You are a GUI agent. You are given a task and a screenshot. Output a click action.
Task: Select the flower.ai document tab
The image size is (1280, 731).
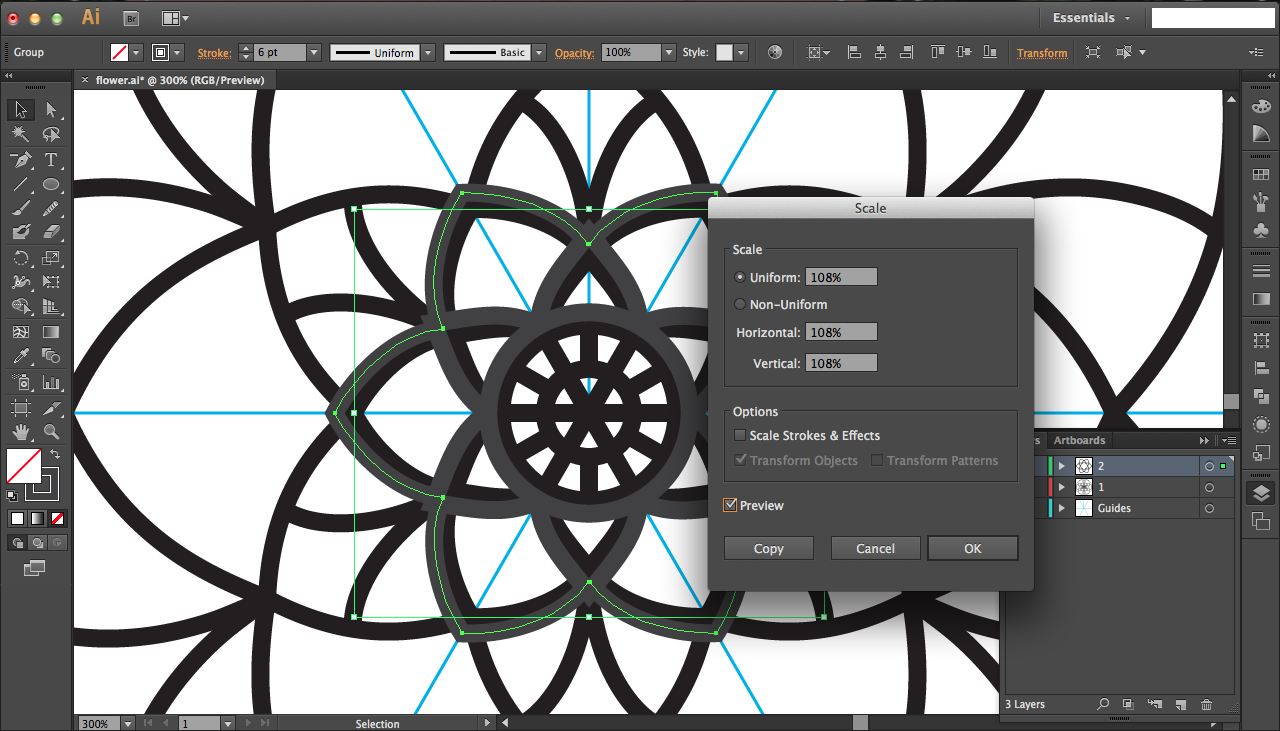[x=180, y=80]
